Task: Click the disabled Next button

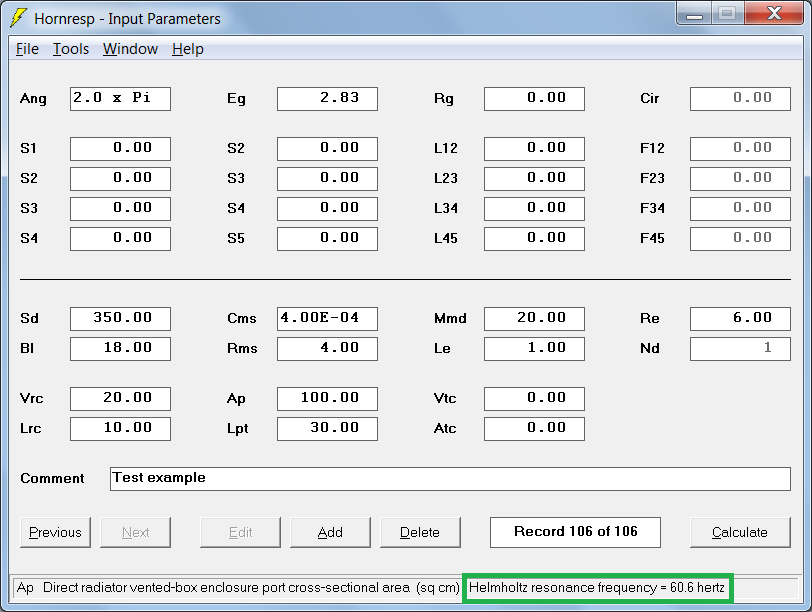Action: point(135,532)
